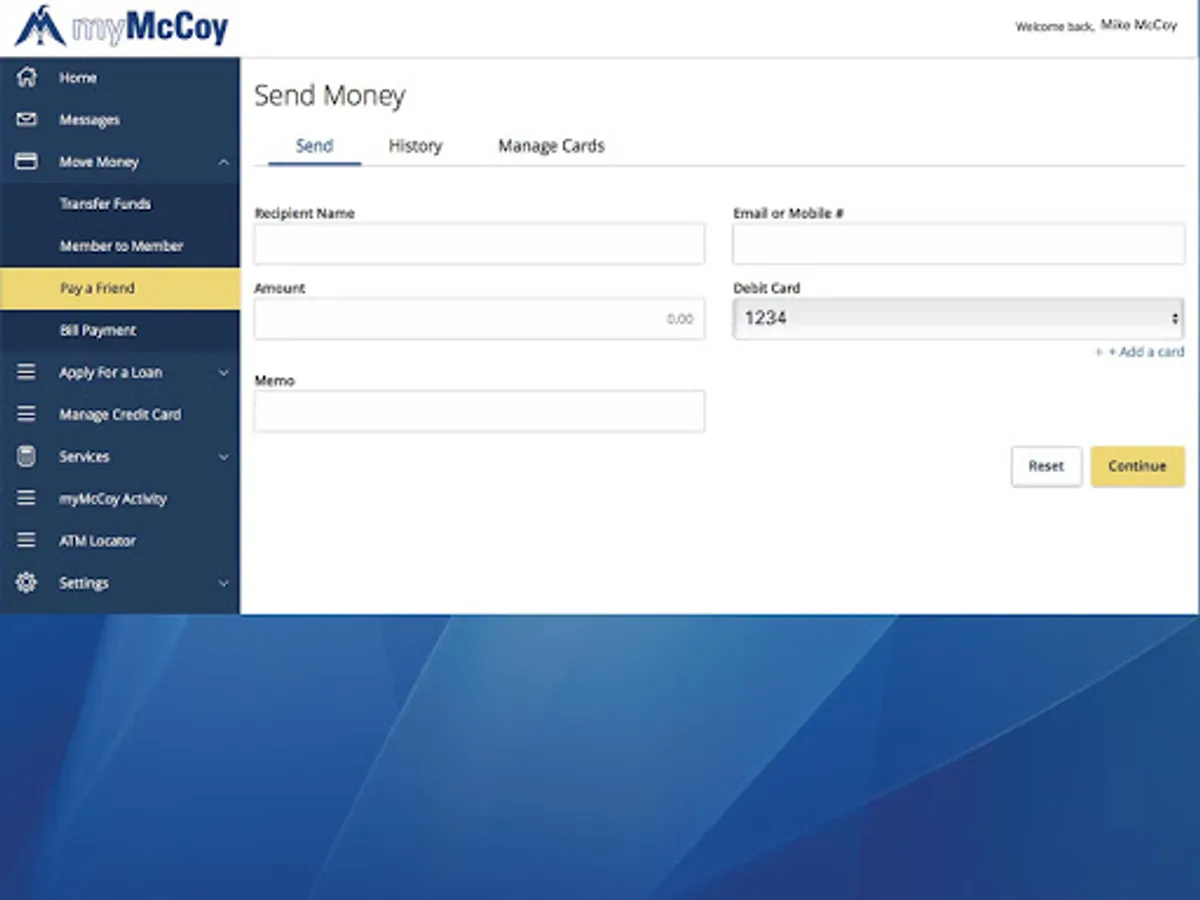Viewport: 1200px width, 900px height.
Task: Click the Services calculator icon
Action: (x=27, y=456)
